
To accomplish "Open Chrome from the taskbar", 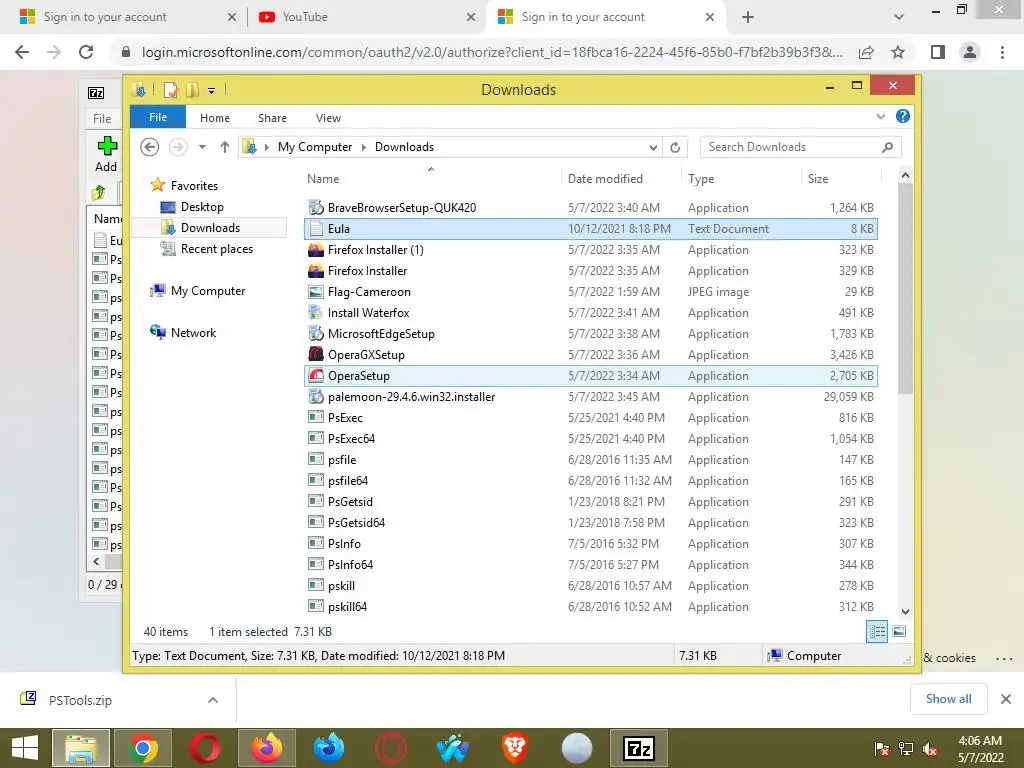I will coord(143,748).
